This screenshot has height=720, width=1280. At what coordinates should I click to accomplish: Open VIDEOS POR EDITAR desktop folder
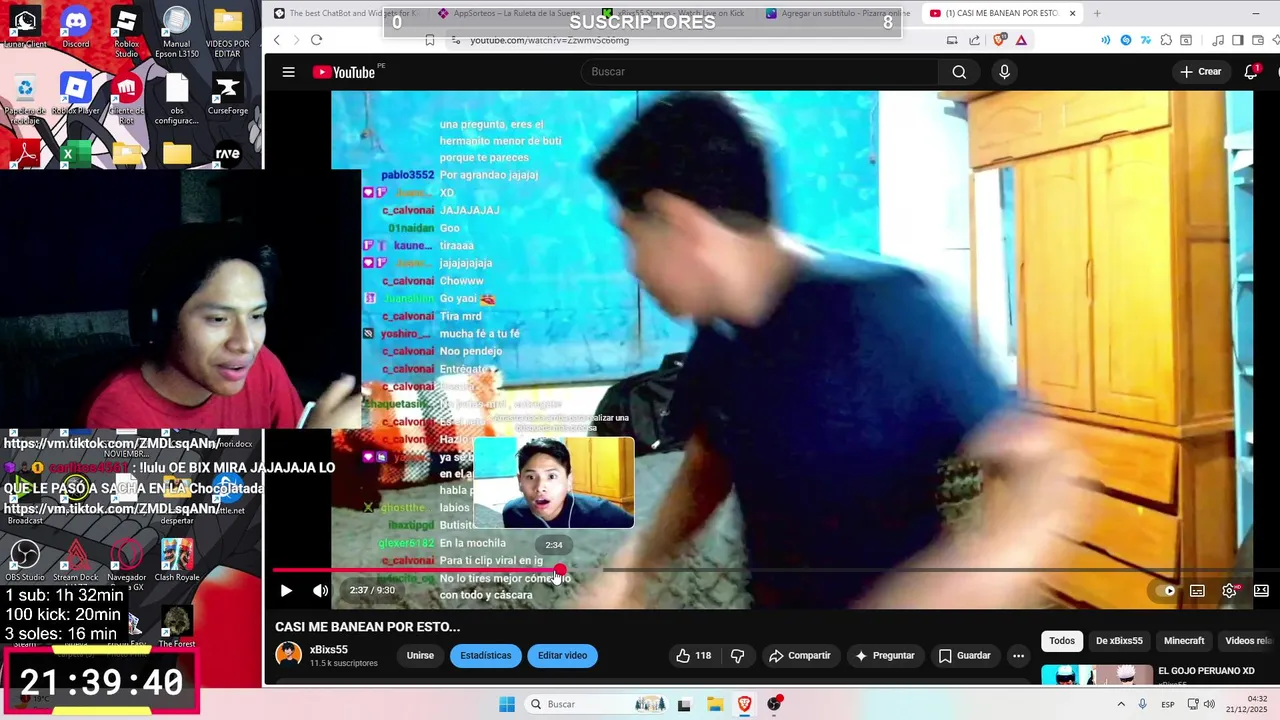tap(227, 33)
